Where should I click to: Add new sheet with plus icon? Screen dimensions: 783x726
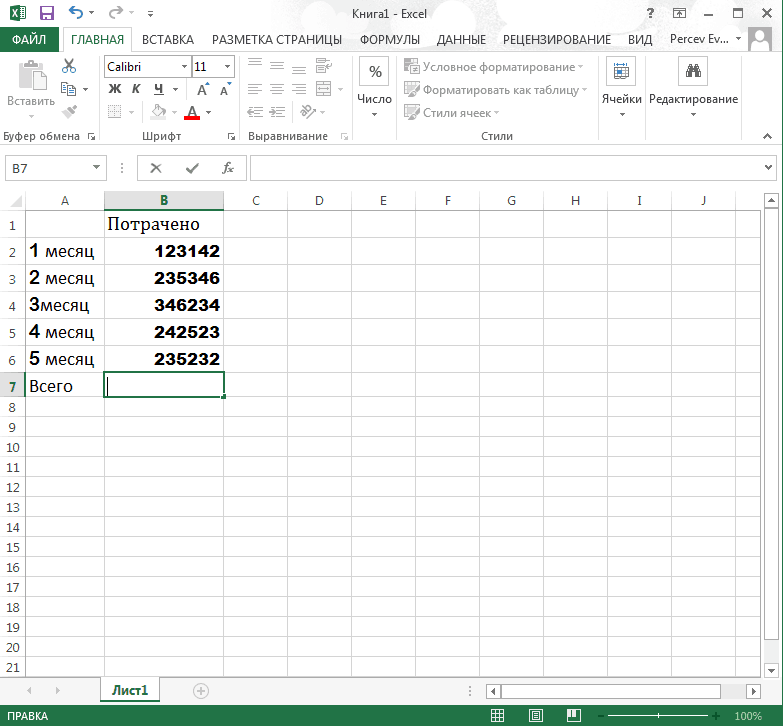201,691
